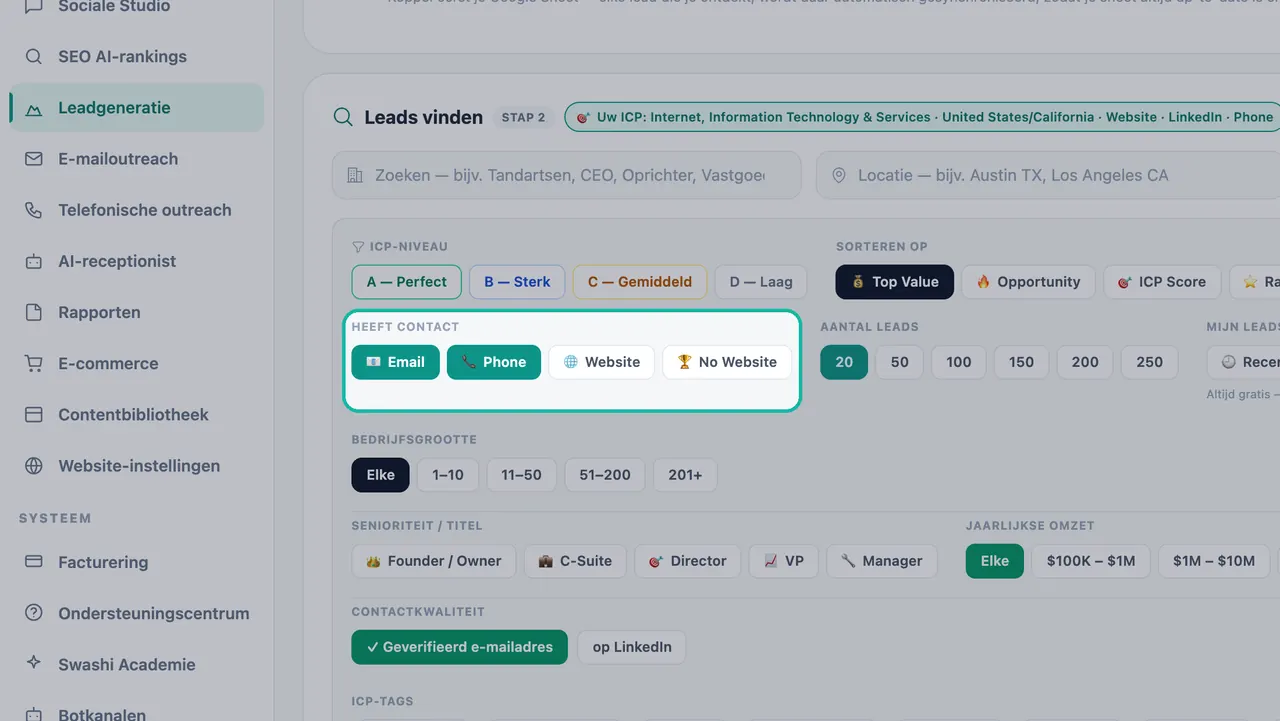Filter by Founder / Owner seniority

tap(434, 561)
